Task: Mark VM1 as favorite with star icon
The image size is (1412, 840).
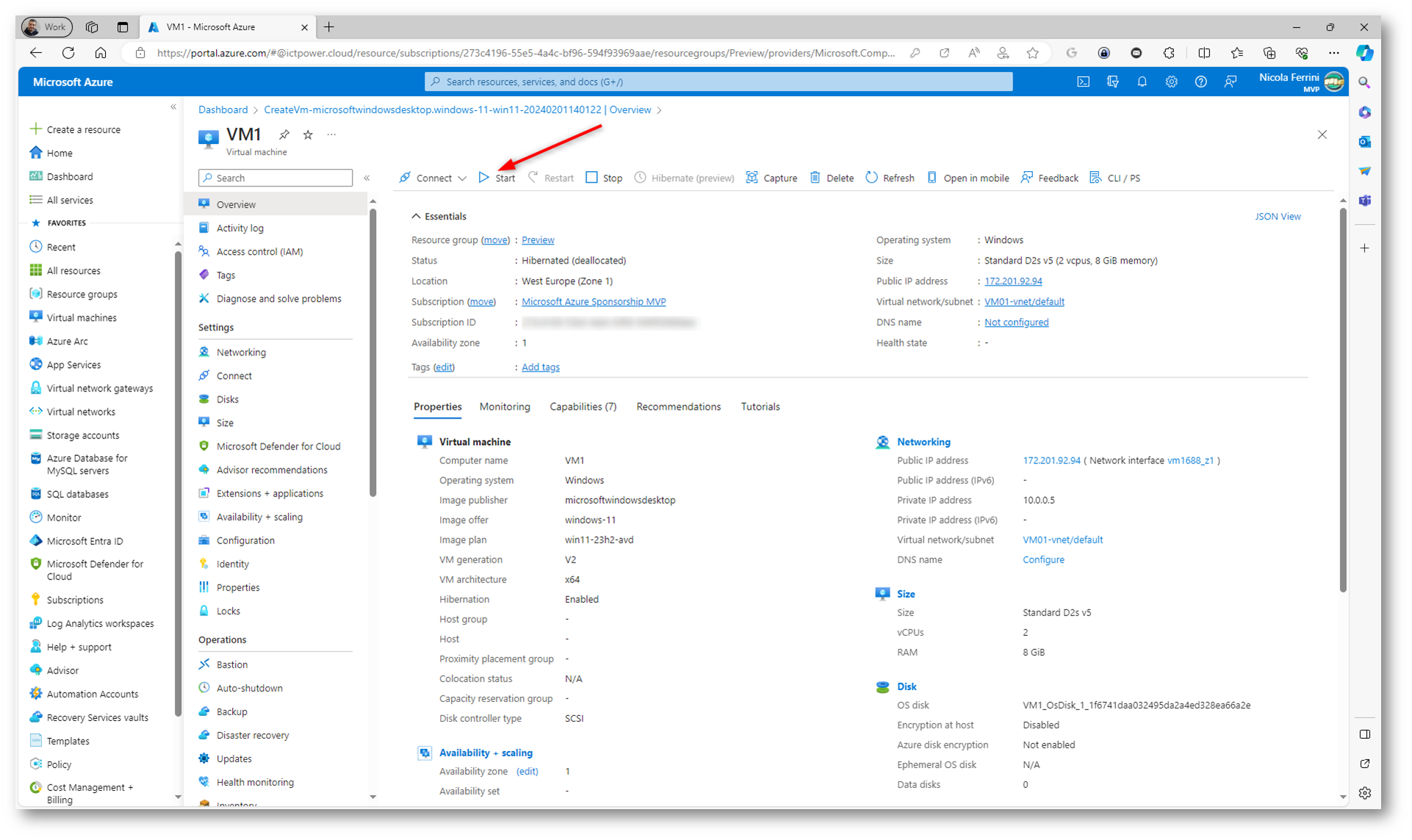Action: pyautogui.click(x=308, y=134)
